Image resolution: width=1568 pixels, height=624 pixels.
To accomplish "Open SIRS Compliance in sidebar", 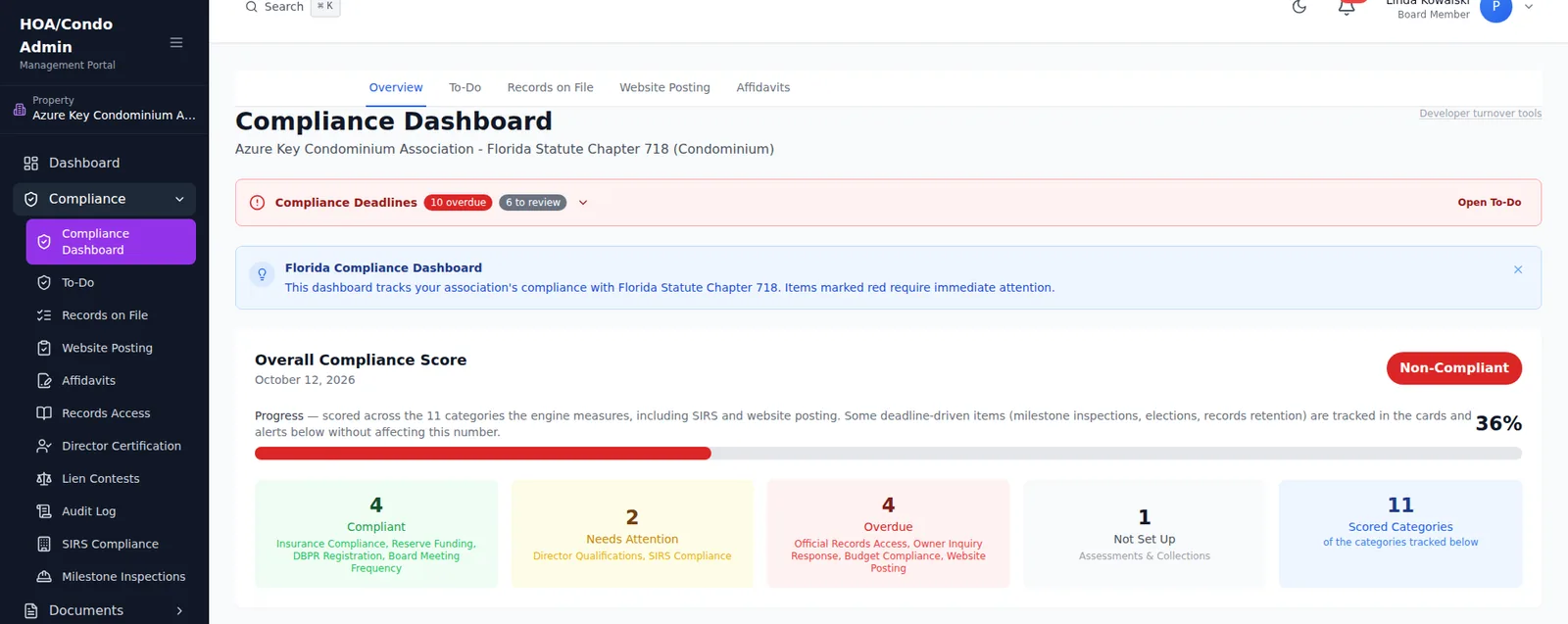I will pyautogui.click(x=111, y=544).
